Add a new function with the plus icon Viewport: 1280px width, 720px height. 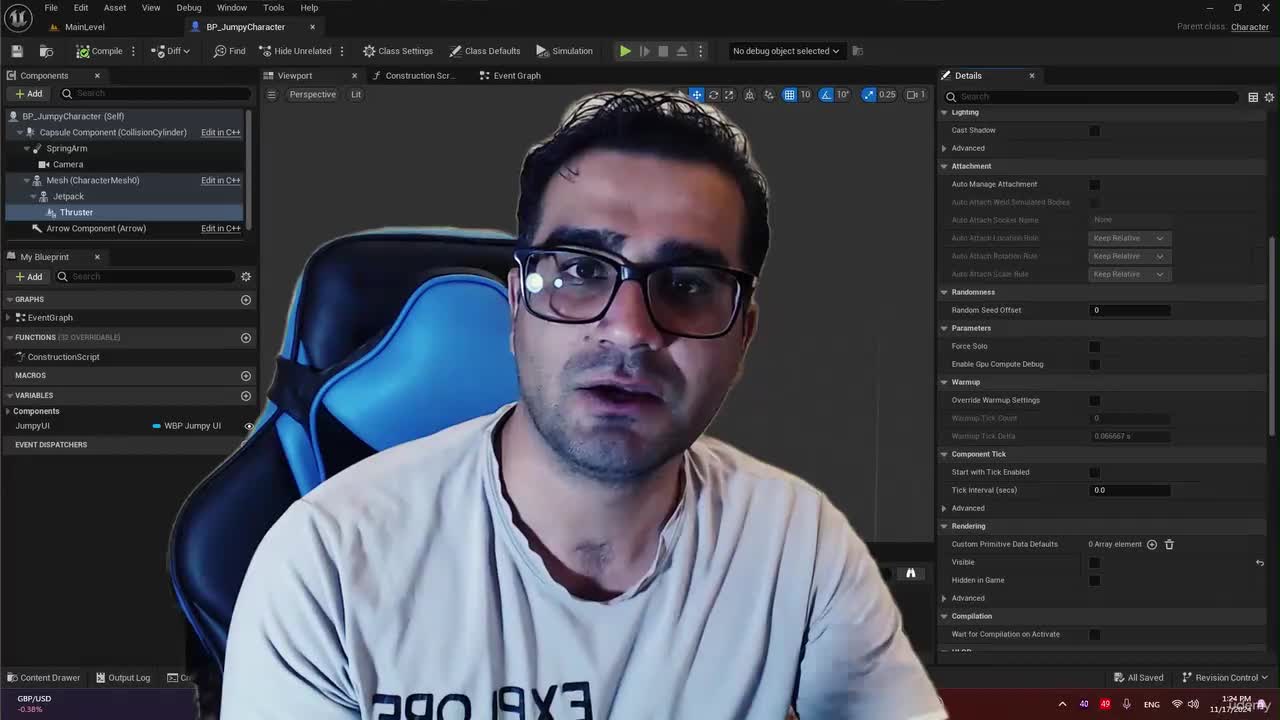(x=246, y=337)
